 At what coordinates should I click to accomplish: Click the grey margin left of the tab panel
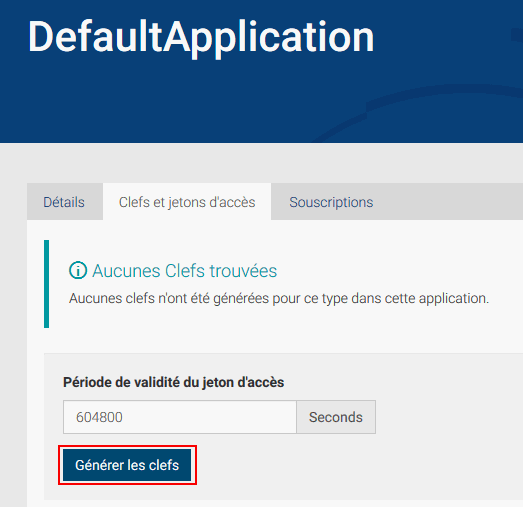tap(13, 334)
